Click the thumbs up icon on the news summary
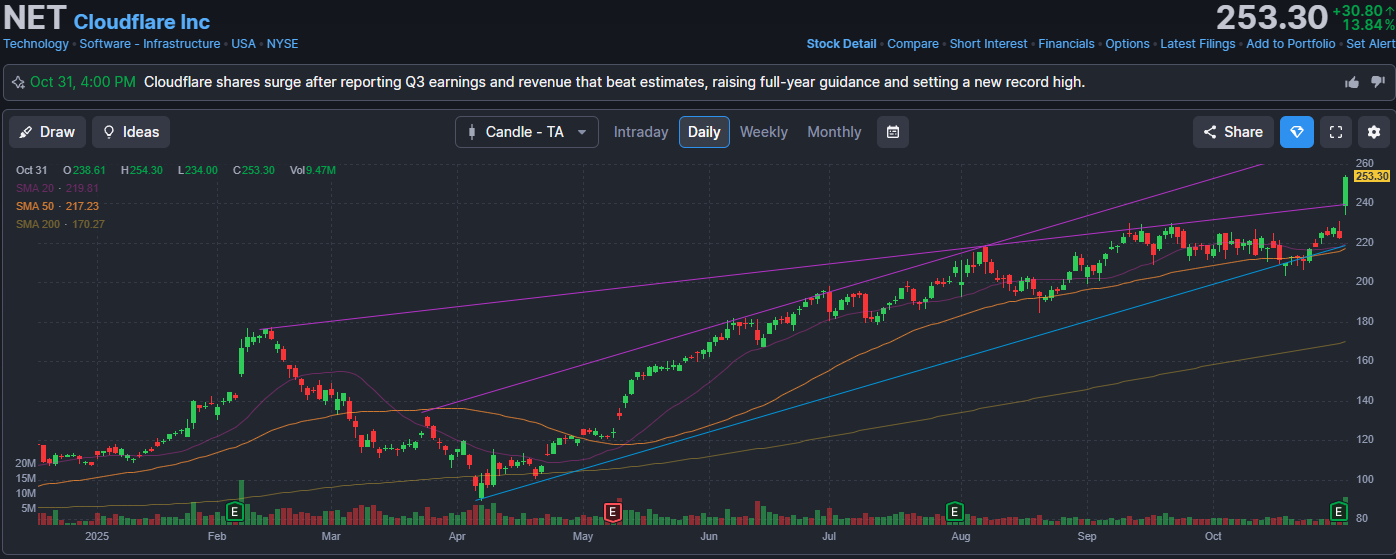 point(1352,82)
